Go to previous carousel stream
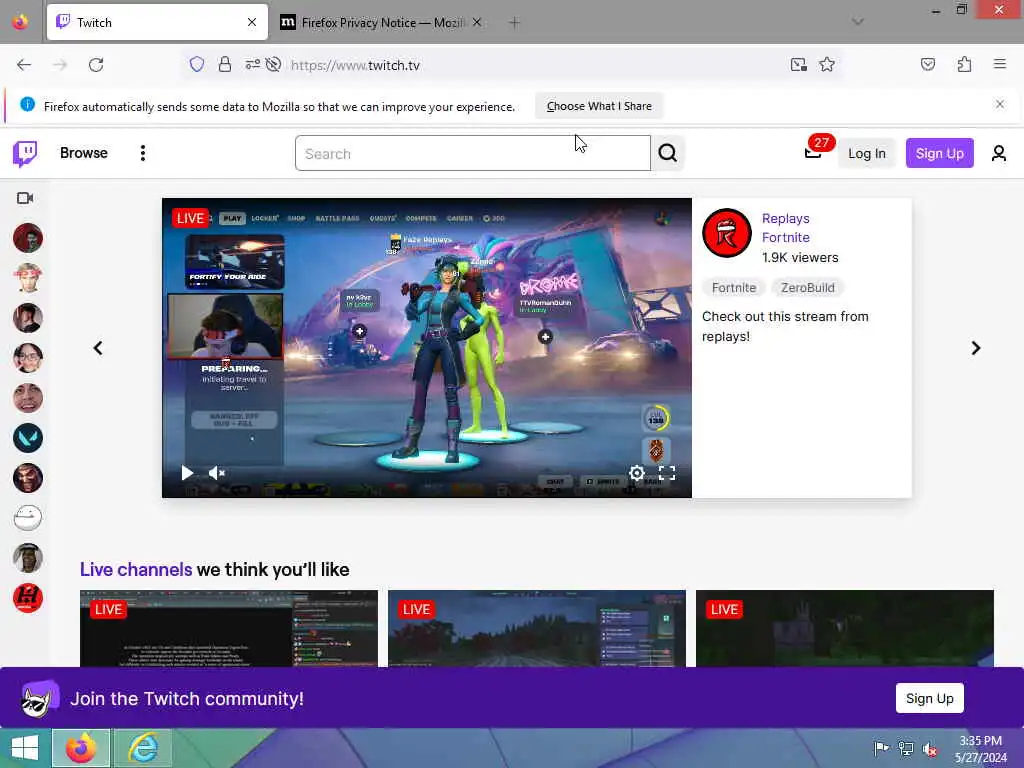 (98, 348)
